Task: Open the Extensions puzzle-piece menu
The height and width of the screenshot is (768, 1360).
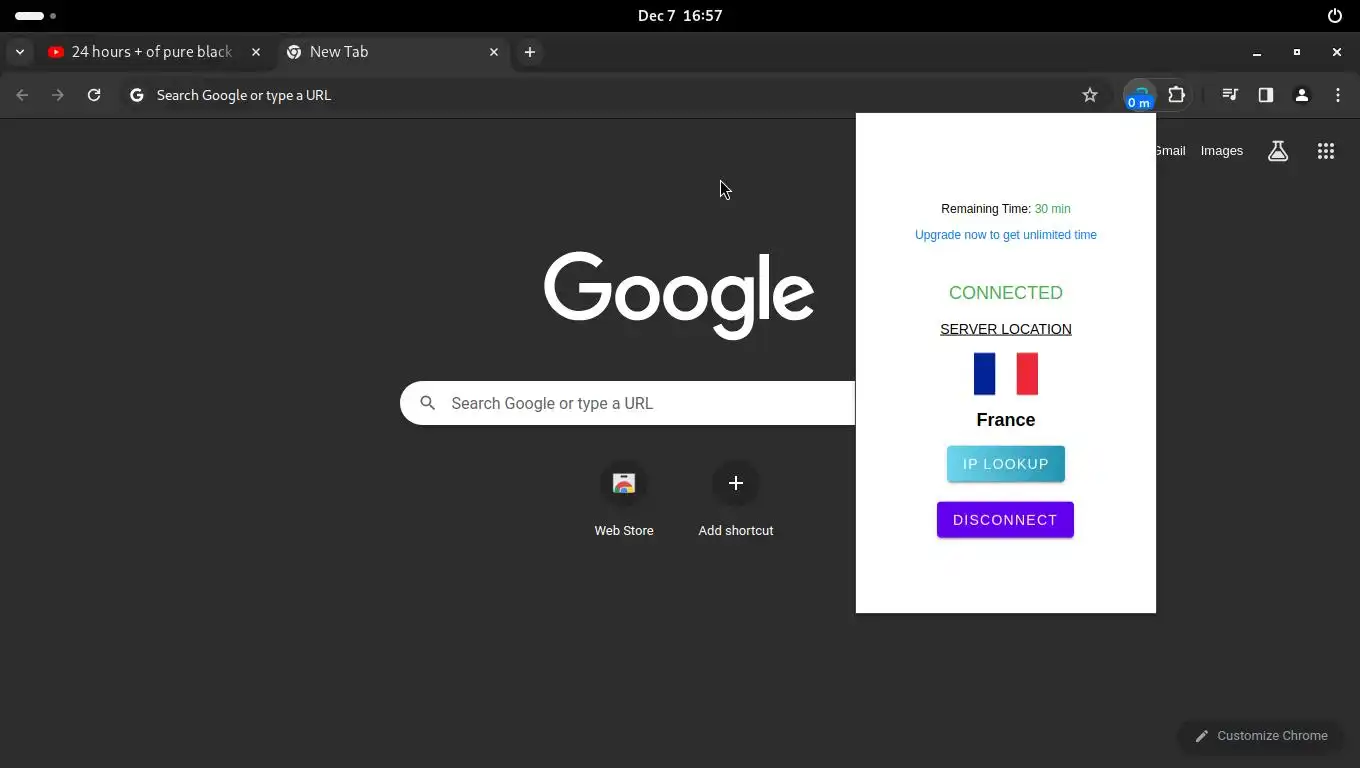Action: point(1176,95)
